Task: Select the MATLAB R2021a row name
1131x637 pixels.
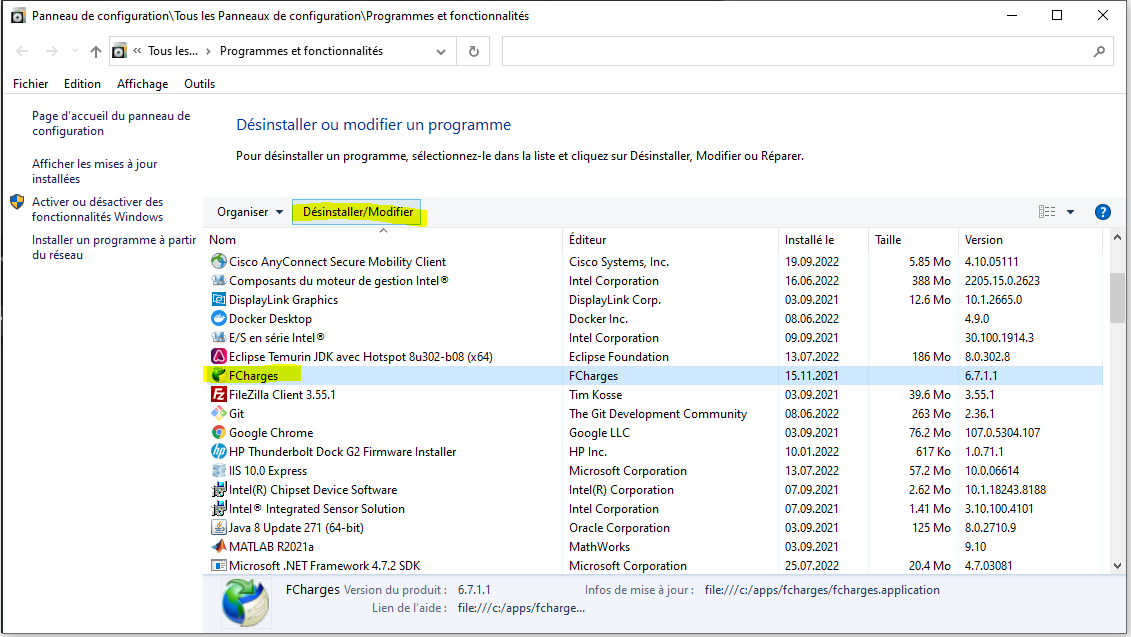Action: 271,547
